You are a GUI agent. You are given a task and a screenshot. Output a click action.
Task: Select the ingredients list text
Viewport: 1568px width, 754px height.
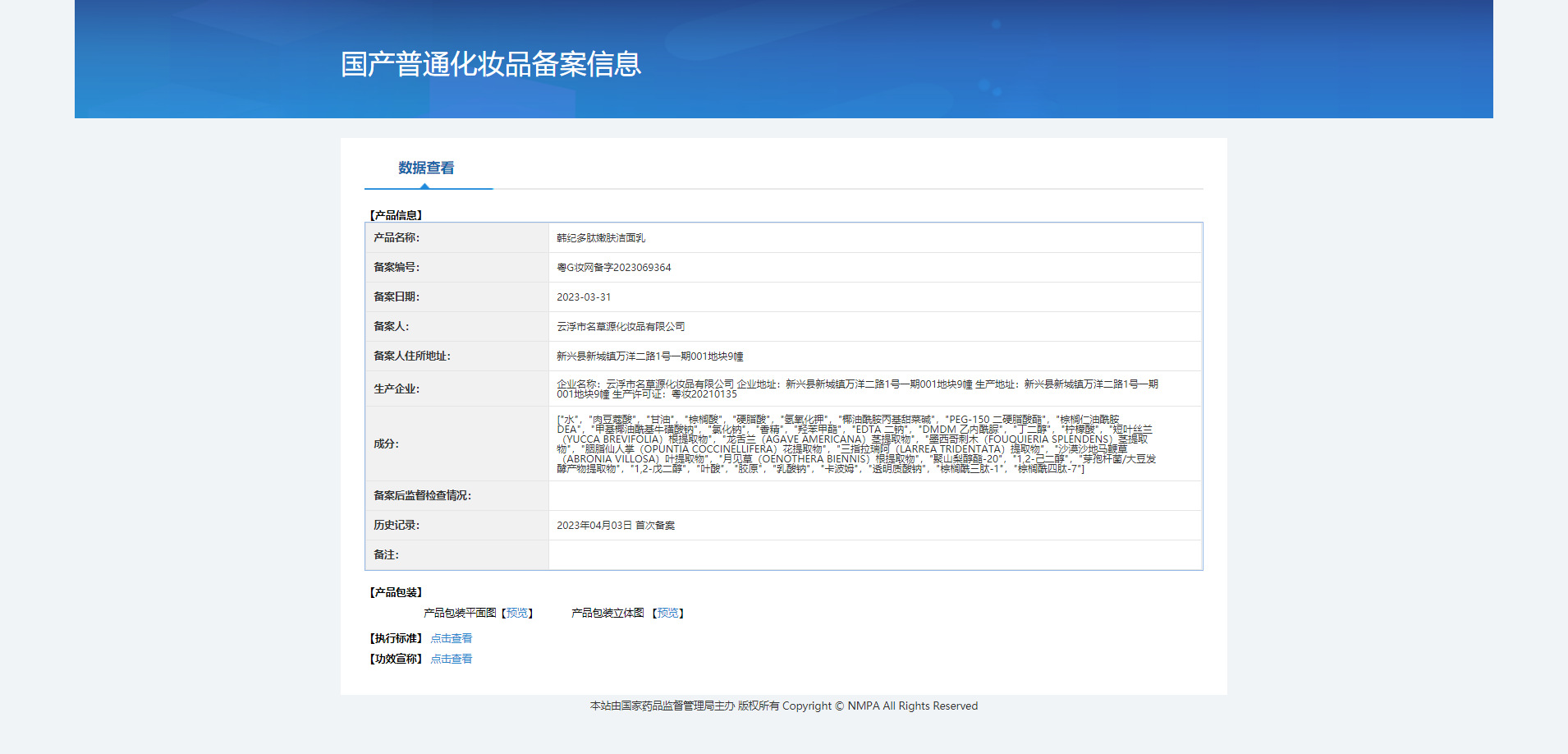point(856,444)
